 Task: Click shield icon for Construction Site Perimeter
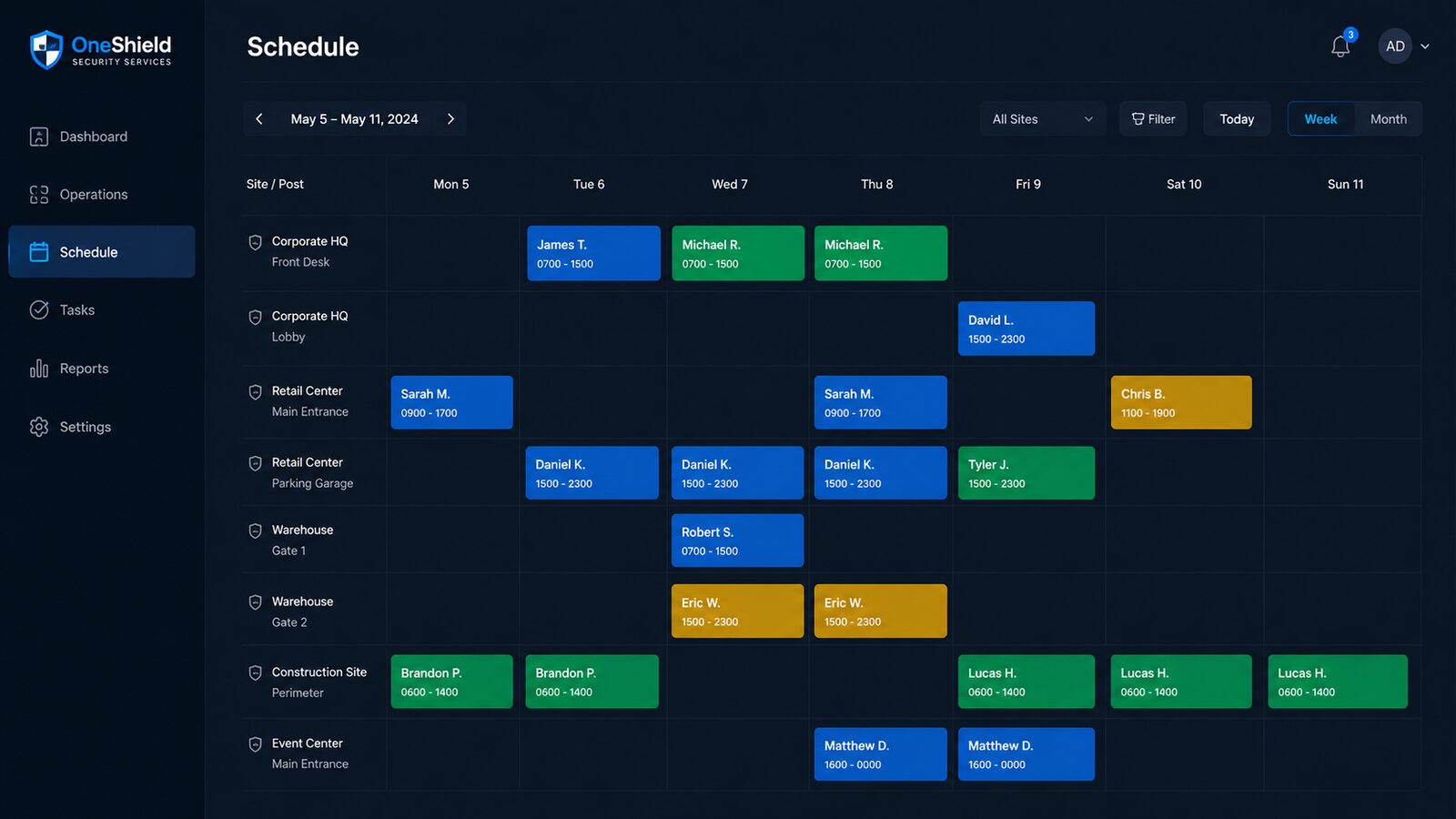pyautogui.click(x=256, y=672)
